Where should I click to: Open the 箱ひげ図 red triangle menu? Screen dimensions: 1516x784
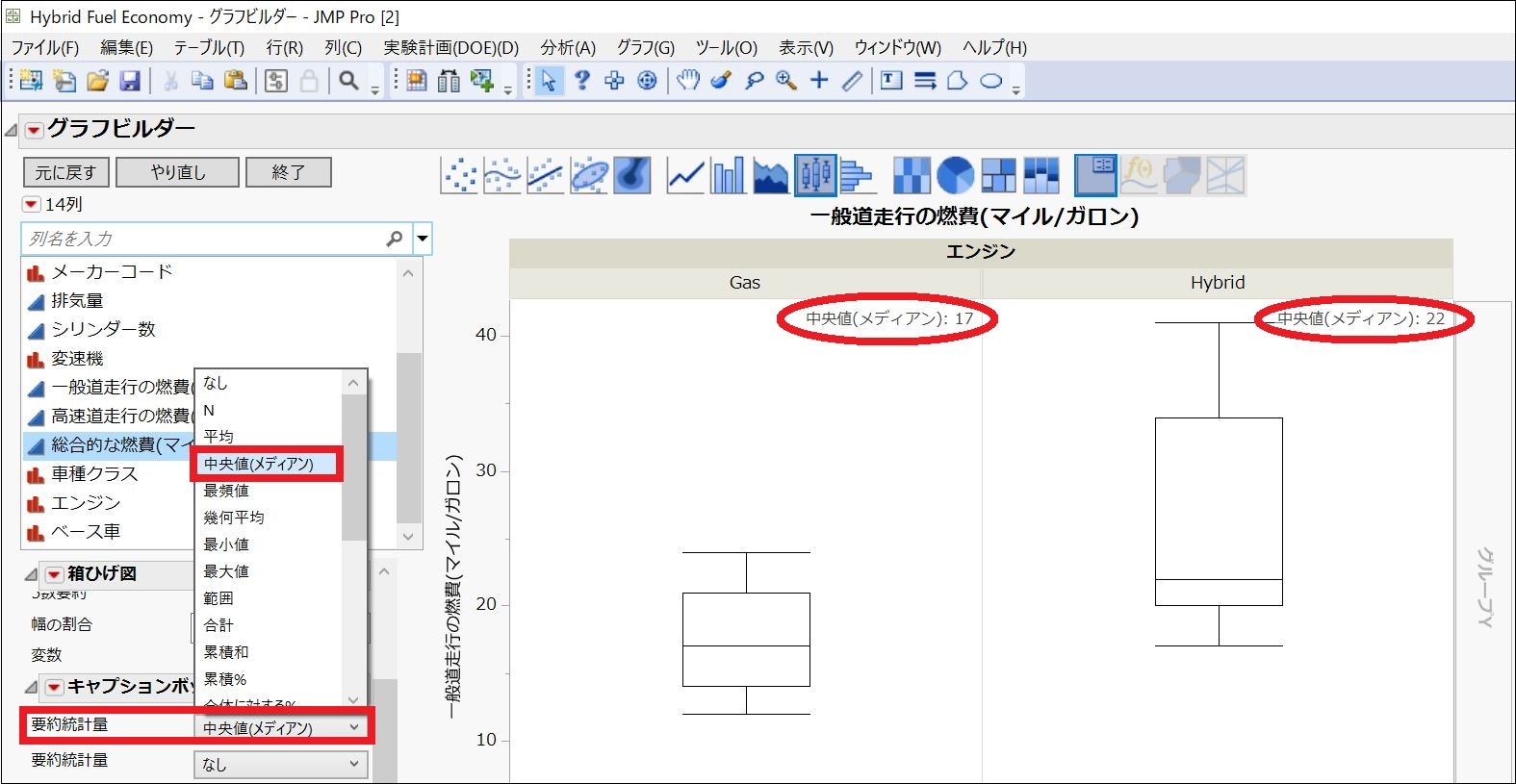click(55, 574)
